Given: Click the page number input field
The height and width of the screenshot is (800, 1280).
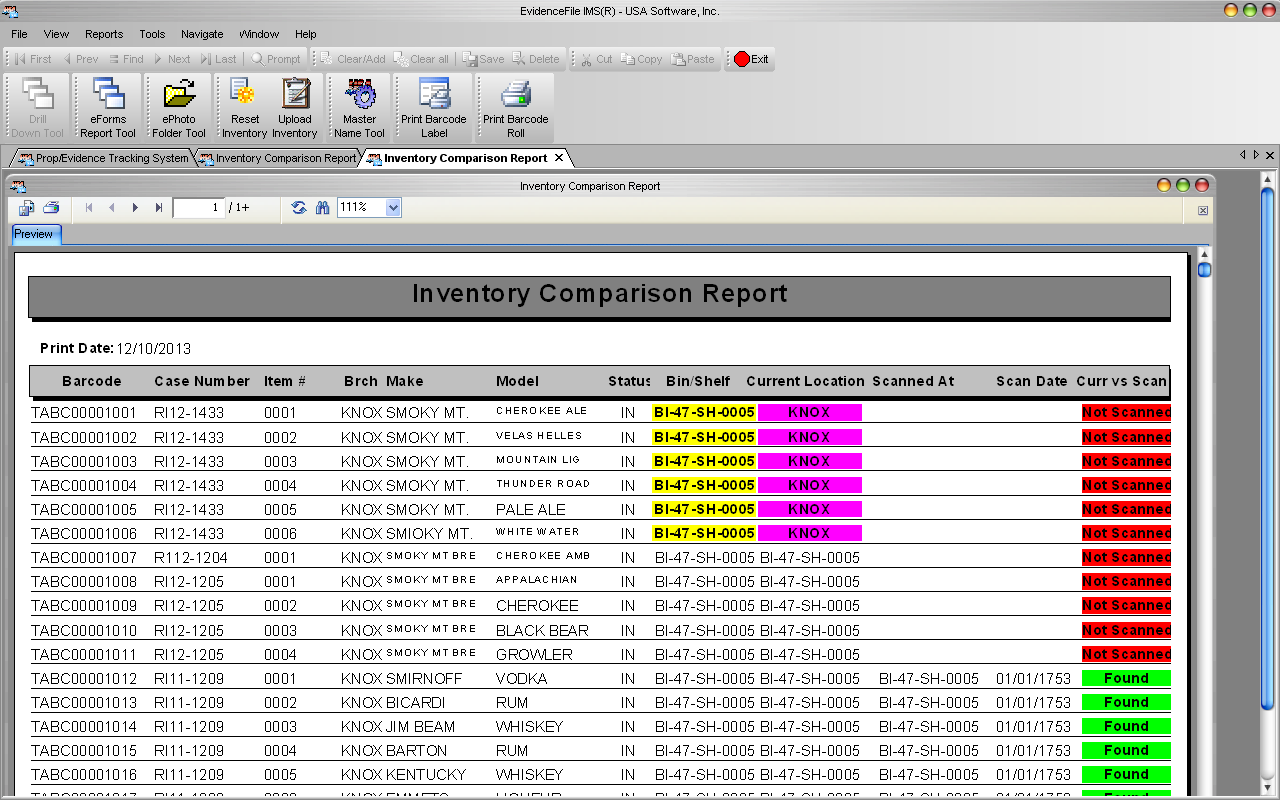Looking at the screenshot, I should [198, 208].
